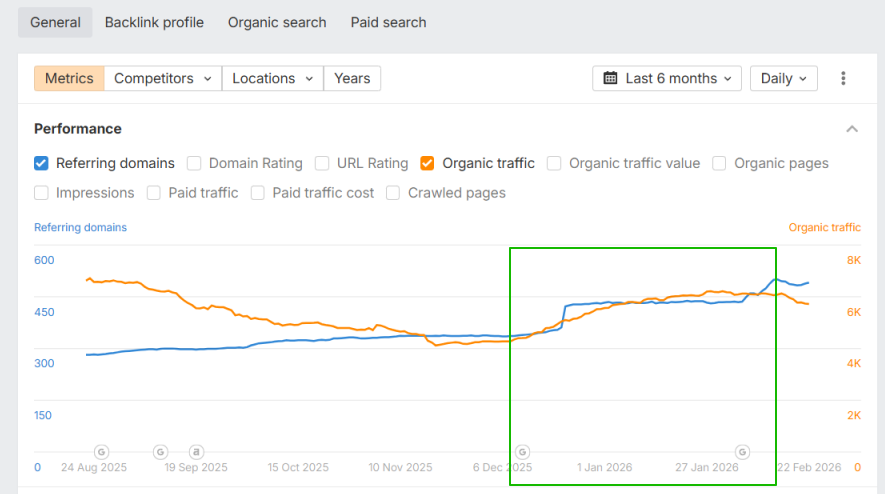The image size is (885, 494).
Task: Change the Last 6 months date range
Action: click(x=667, y=78)
